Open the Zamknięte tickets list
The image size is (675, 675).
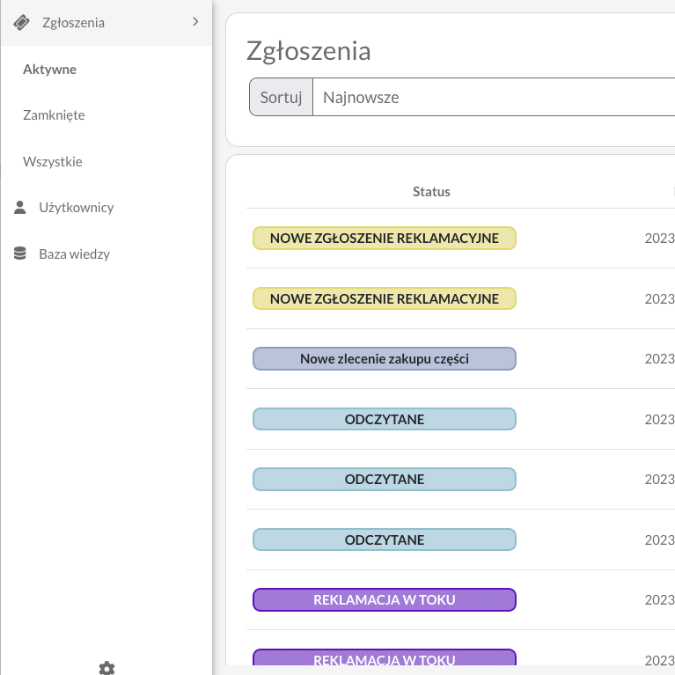pyautogui.click(x=54, y=116)
